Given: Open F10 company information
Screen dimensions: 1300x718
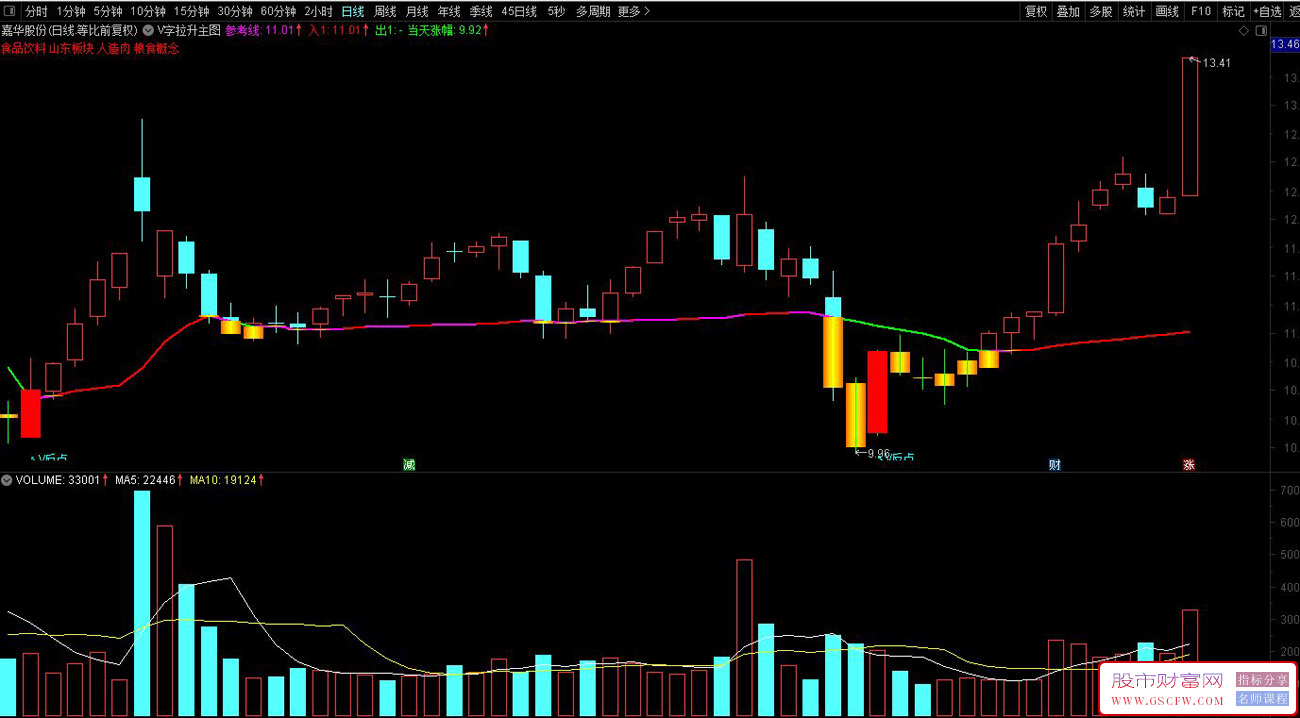Looking at the screenshot, I should point(1201,11).
